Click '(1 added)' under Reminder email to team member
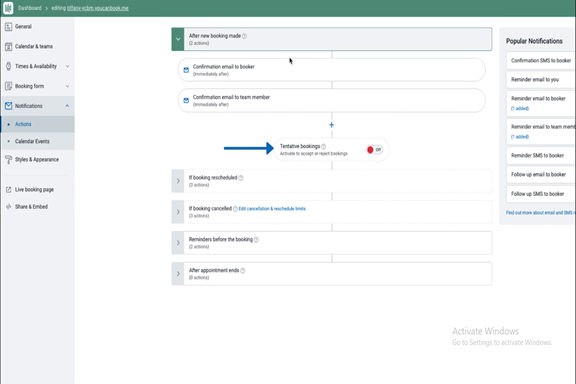Screen dimensions: 576x384 [520, 137]
